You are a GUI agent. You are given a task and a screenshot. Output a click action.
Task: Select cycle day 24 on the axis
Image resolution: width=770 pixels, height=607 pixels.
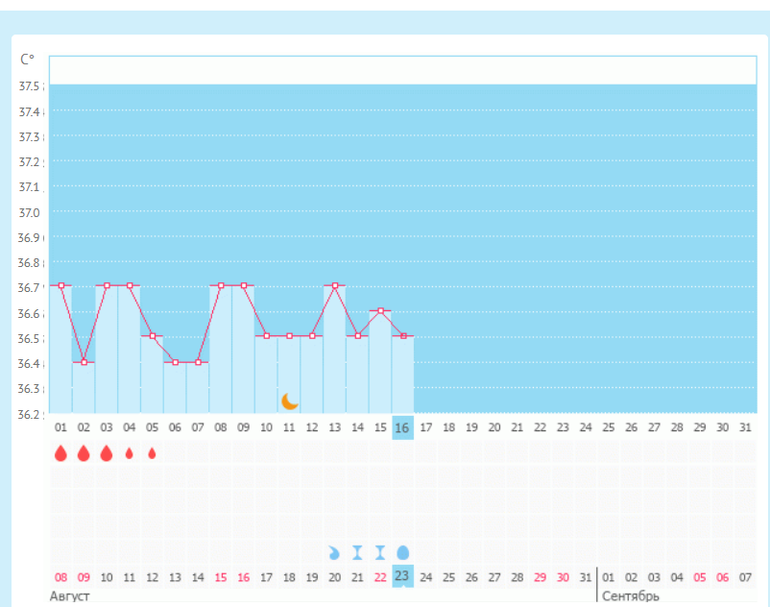[x=585, y=427]
